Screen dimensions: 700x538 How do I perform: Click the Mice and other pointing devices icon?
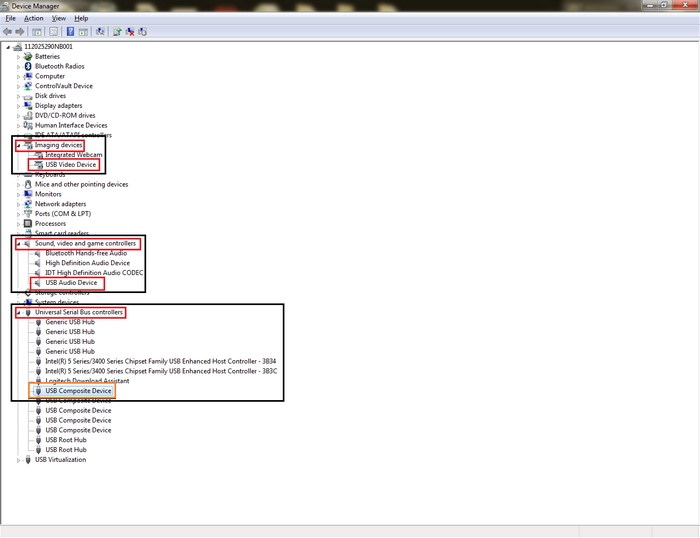tap(28, 184)
